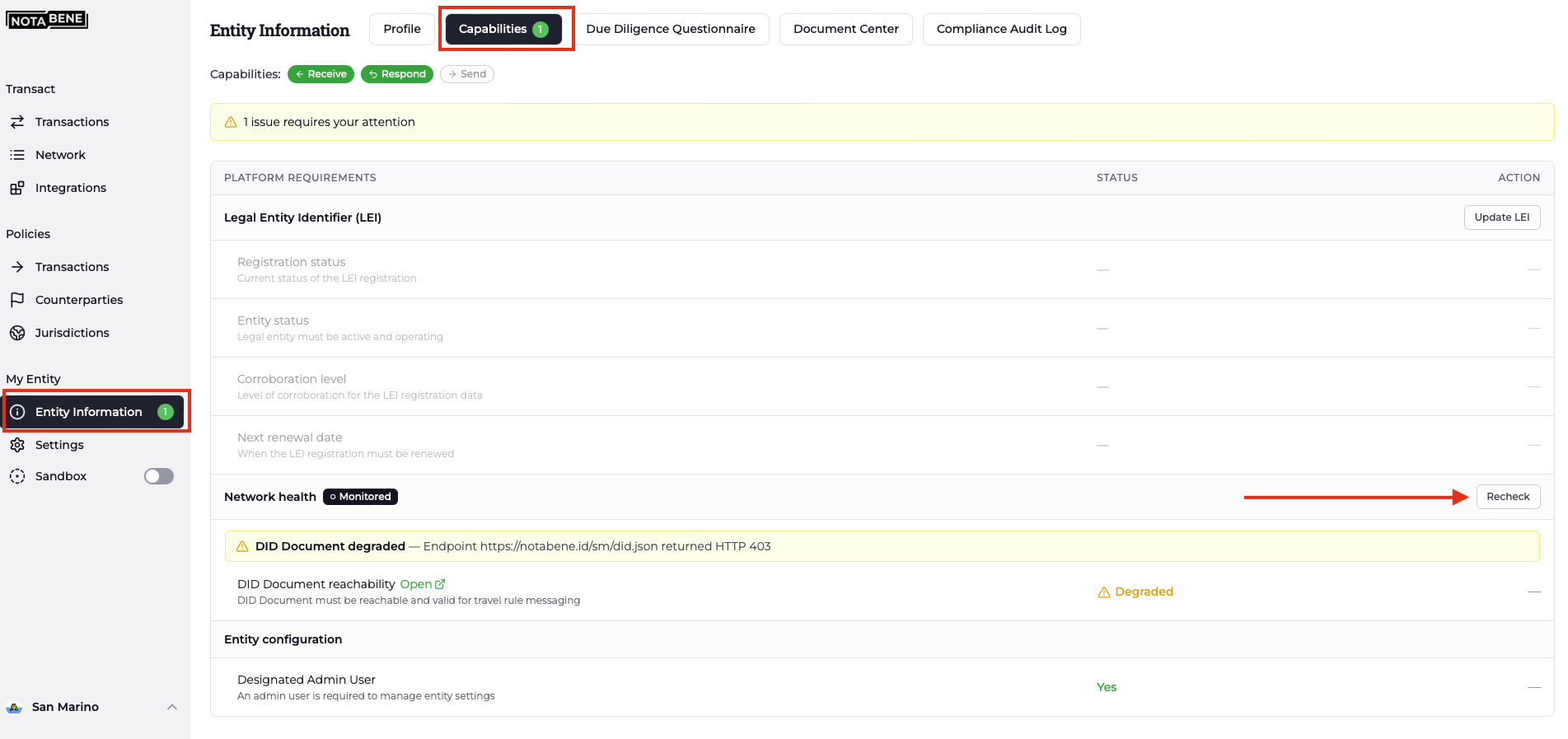Open the Network menu item
The width and height of the screenshot is (1568, 739).
(93, 155)
